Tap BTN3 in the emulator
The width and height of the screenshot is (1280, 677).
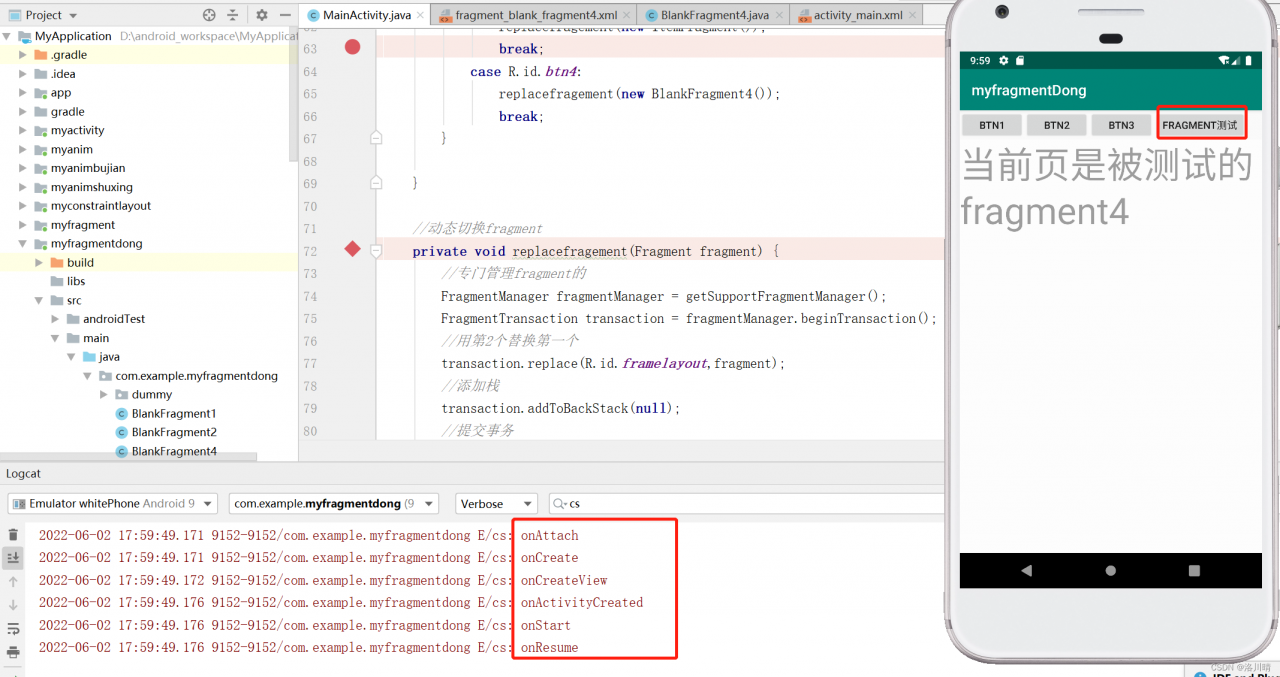pos(1121,125)
